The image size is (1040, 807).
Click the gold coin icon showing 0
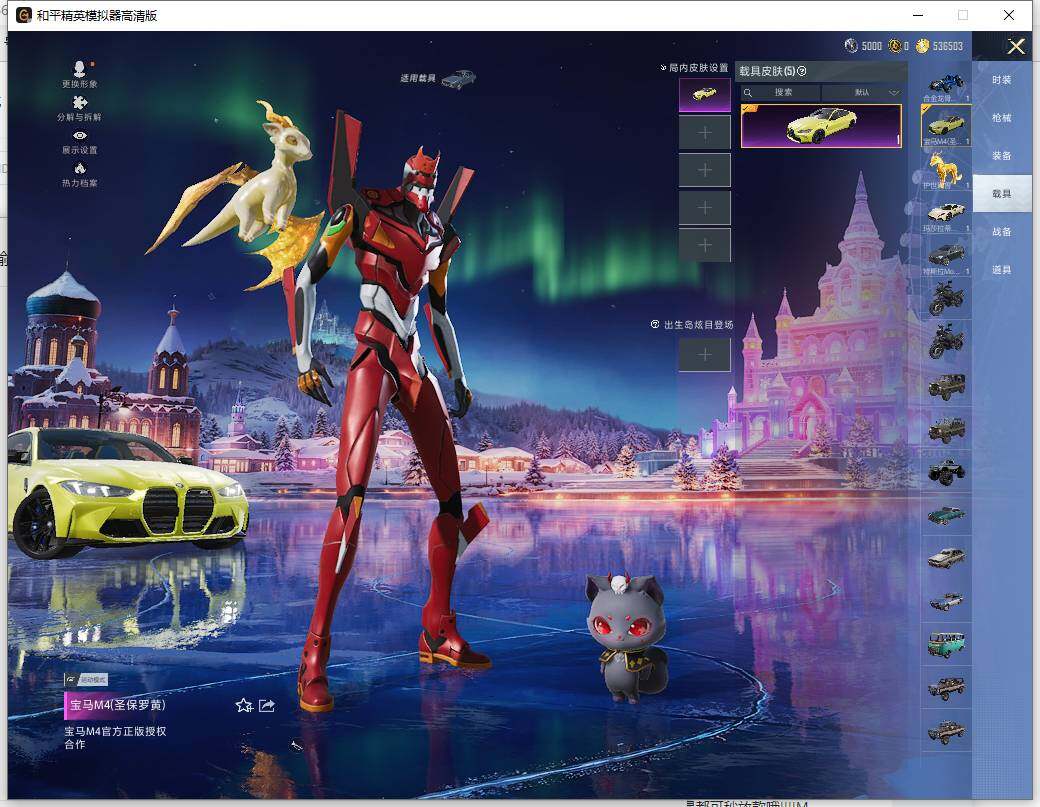point(895,46)
